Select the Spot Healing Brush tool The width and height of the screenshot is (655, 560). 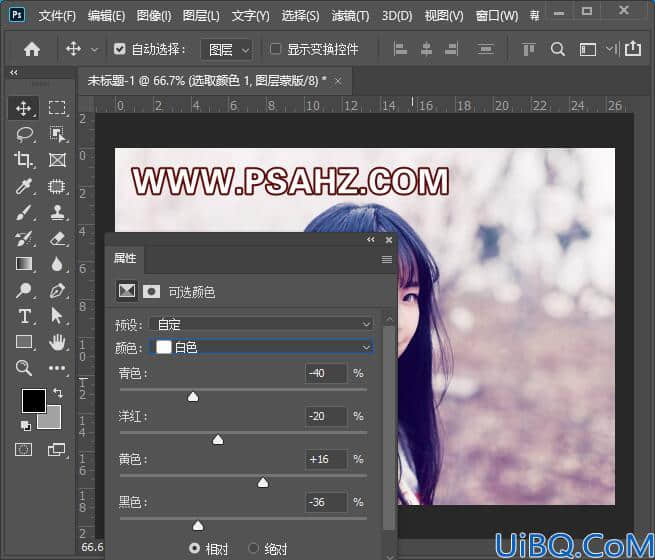pos(57,186)
